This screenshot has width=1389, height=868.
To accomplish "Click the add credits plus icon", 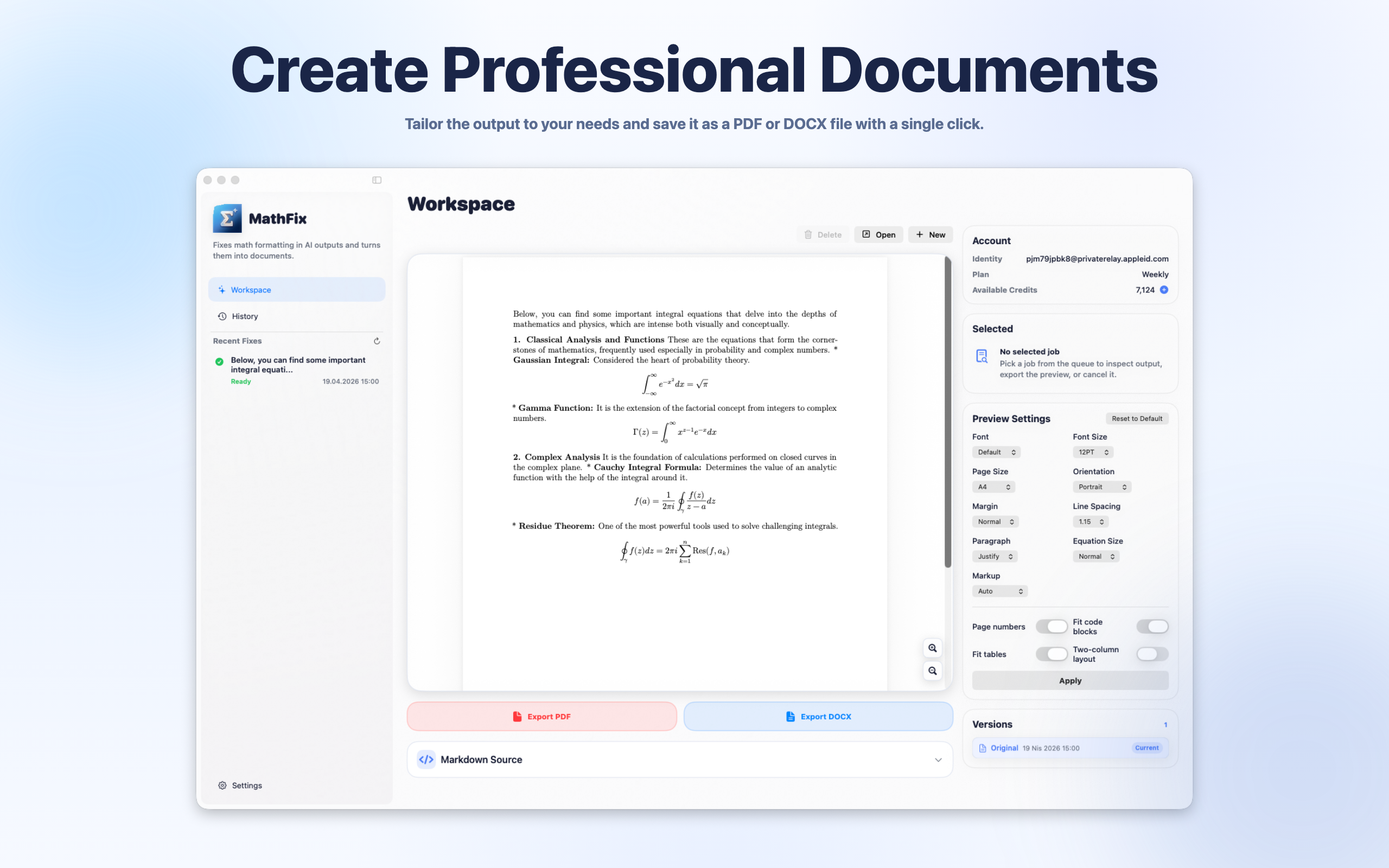I will (1164, 290).
